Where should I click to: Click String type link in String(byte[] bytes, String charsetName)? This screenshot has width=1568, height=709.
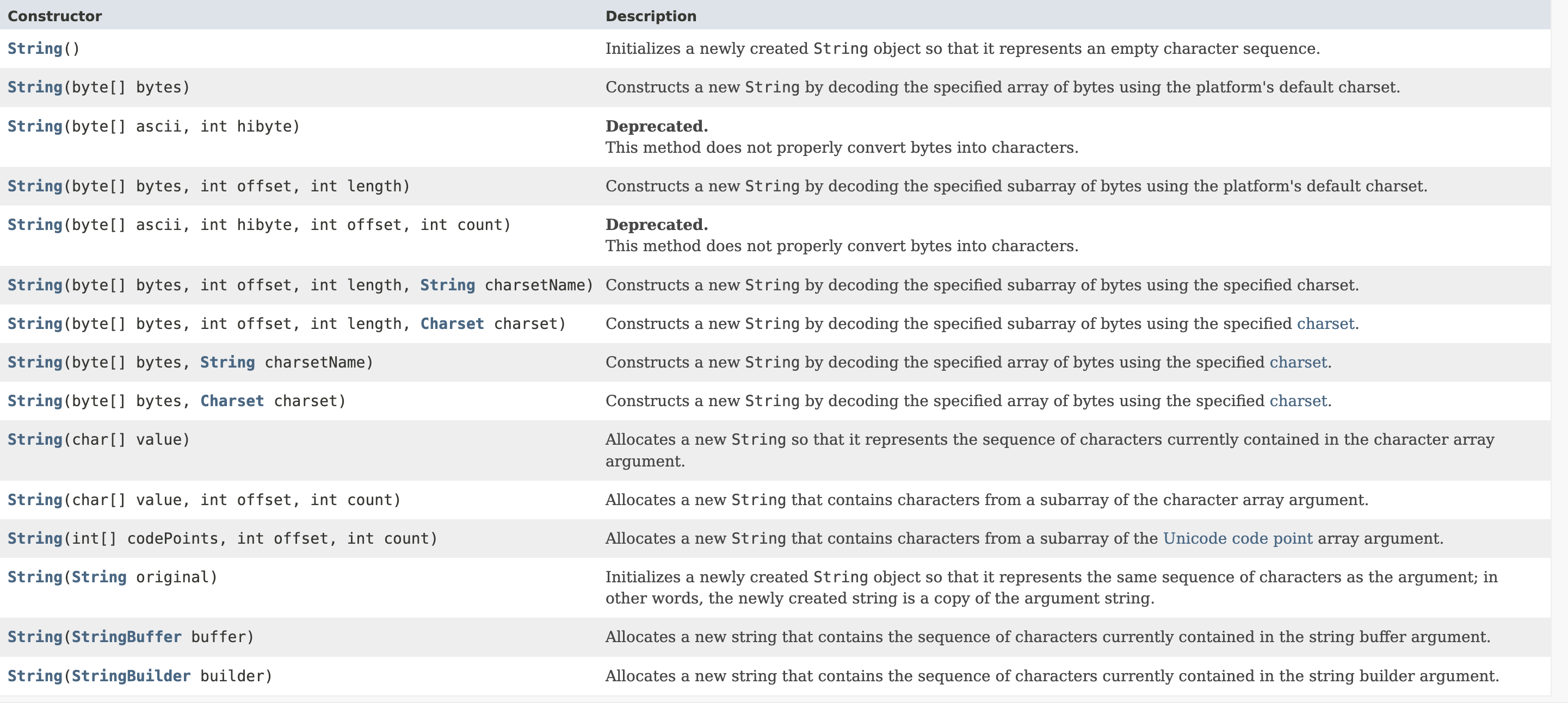point(227,363)
